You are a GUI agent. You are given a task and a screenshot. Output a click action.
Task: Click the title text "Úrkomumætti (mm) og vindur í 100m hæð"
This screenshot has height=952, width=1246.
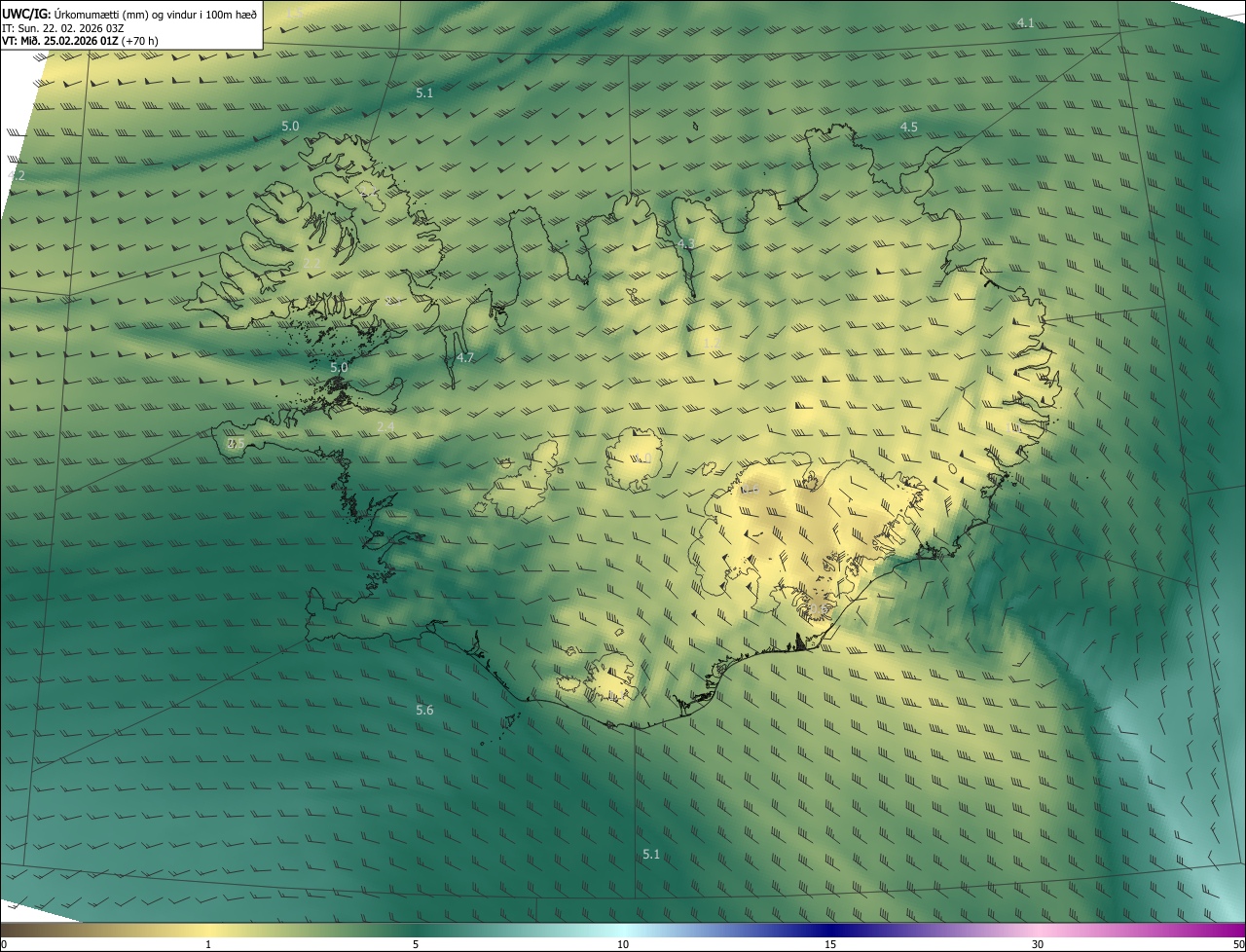[156, 15]
